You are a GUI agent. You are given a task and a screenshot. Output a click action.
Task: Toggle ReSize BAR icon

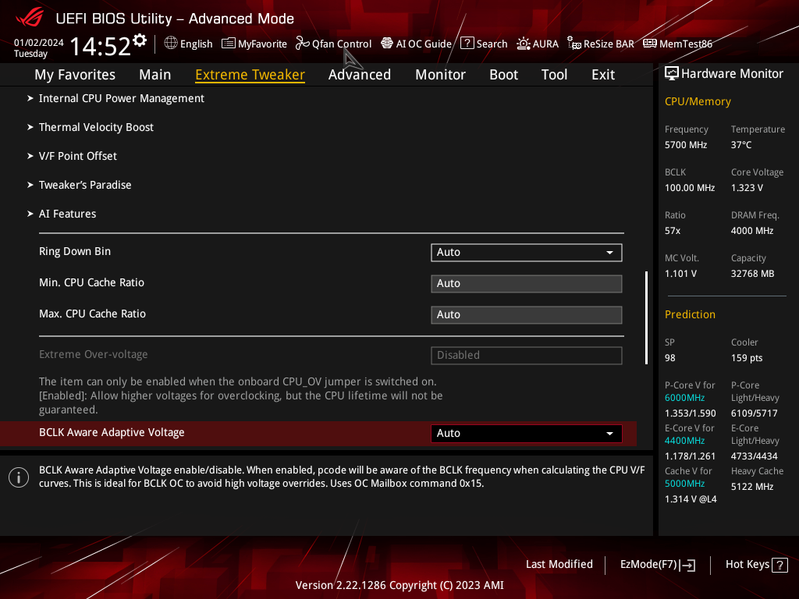tap(574, 43)
